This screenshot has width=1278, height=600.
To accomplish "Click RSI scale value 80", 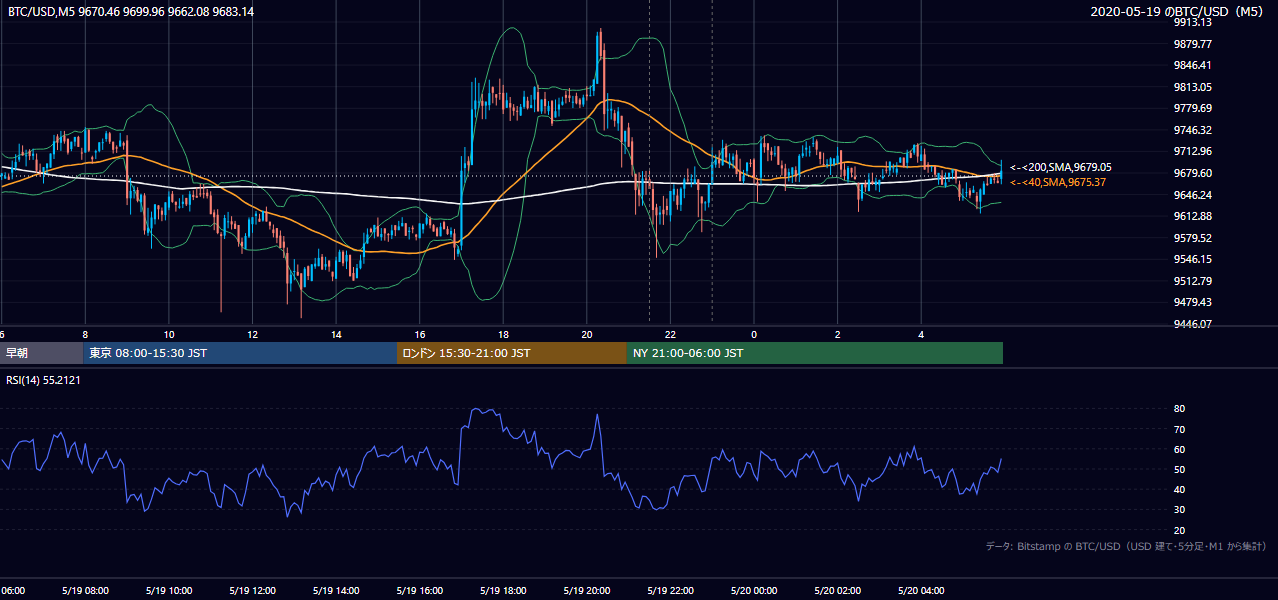I will click(1180, 409).
